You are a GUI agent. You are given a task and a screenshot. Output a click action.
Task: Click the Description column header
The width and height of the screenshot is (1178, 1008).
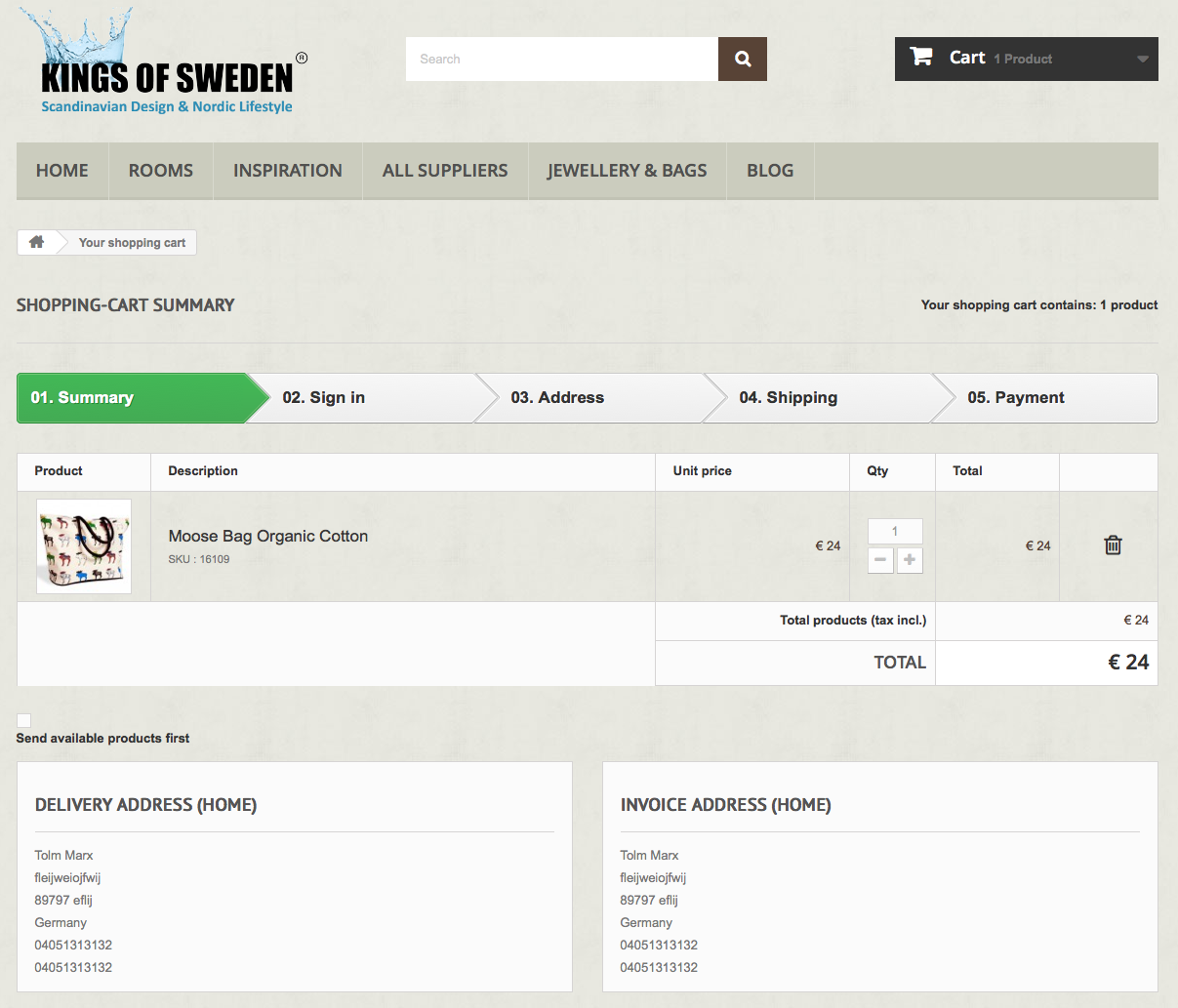point(203,470)
